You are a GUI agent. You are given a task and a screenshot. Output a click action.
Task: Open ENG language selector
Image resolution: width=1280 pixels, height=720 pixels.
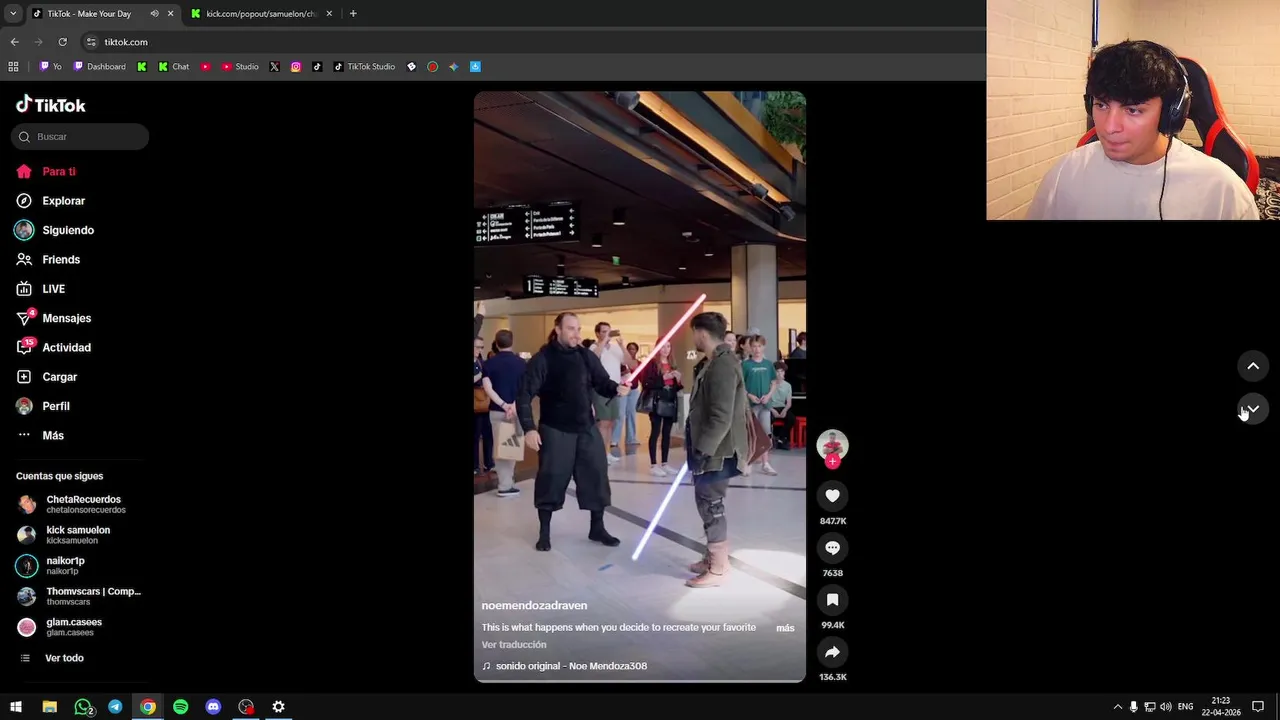[x=1186, y=707]
